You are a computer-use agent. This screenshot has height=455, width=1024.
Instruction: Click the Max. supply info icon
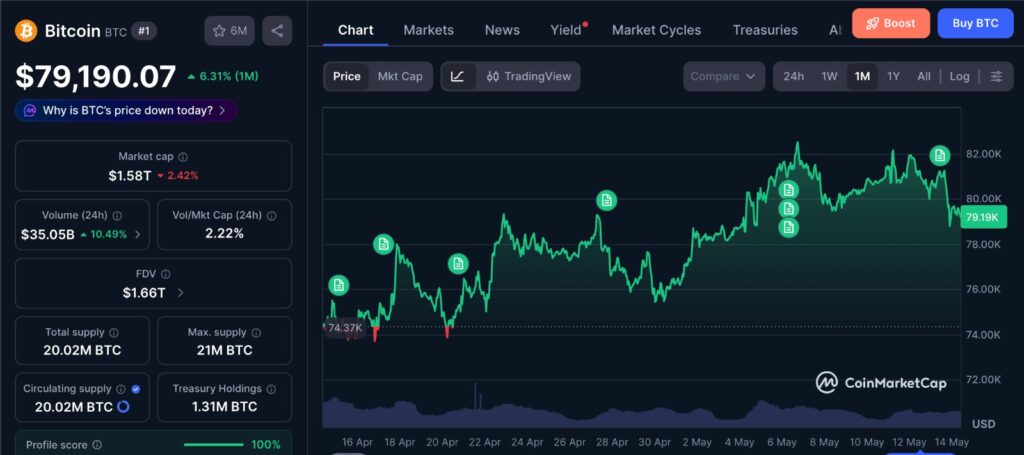(x=256, y=332)
